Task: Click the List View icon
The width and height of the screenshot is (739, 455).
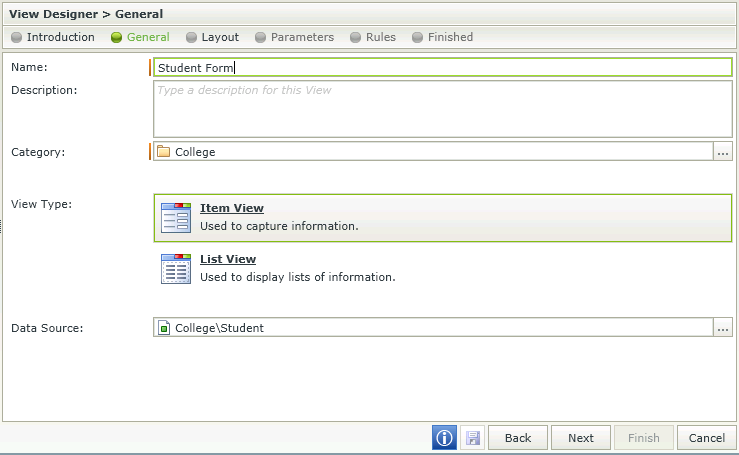Action: click(x=176, y=269)
